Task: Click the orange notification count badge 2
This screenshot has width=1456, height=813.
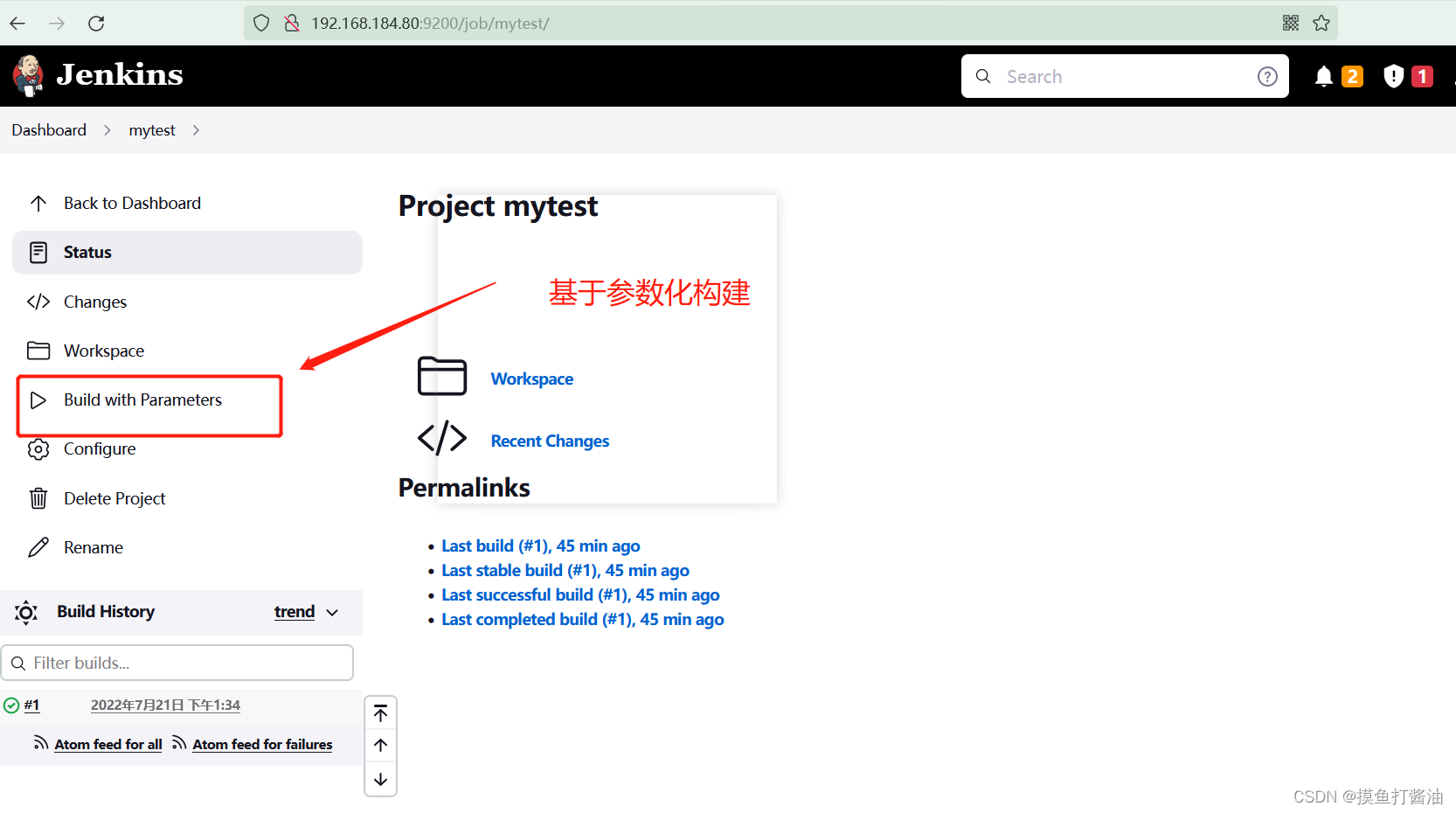Action: pyautogui.click(x=1352, y=77)
